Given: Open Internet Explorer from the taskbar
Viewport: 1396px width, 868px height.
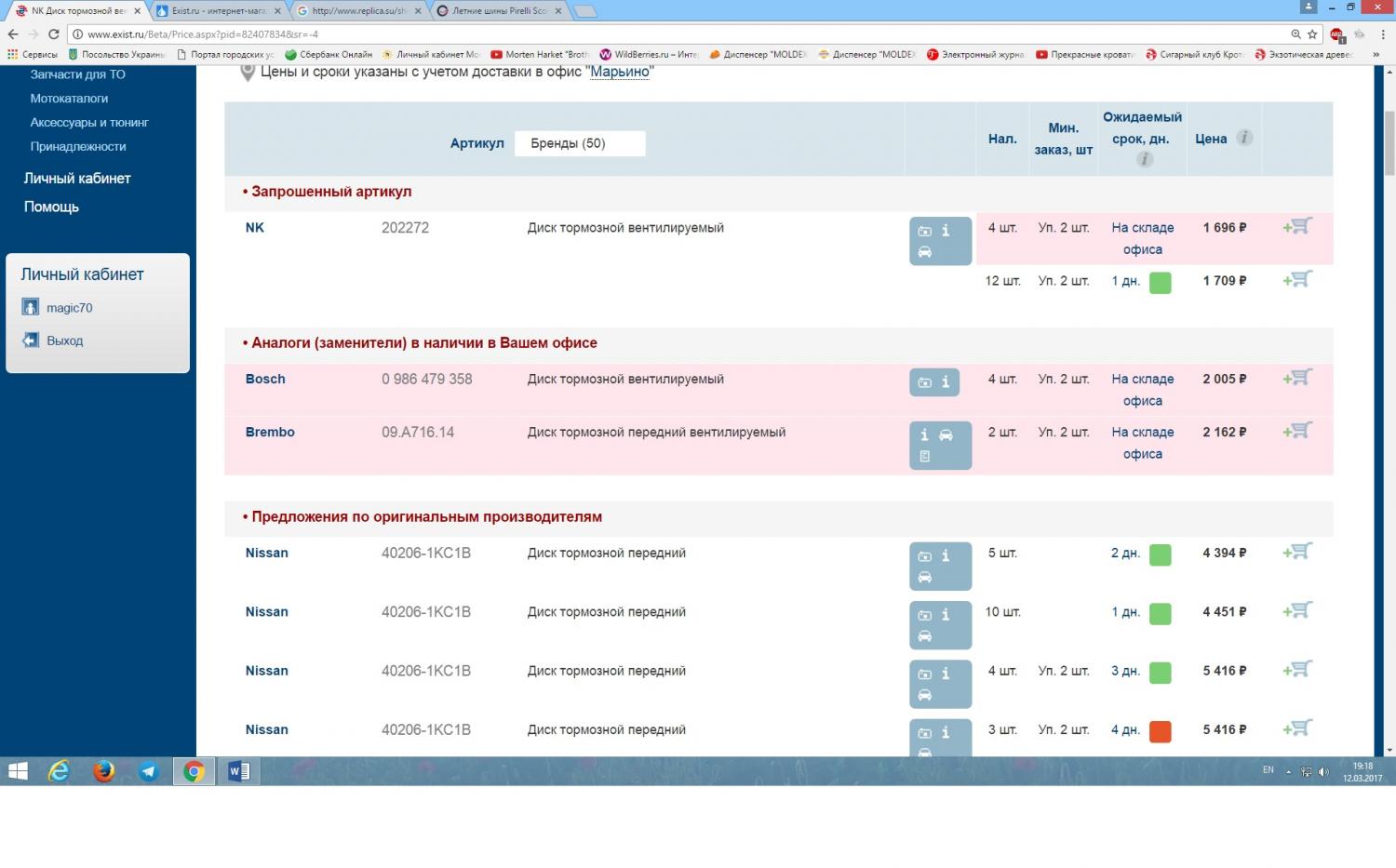Looking at the screenshot, I should point(60,771).
